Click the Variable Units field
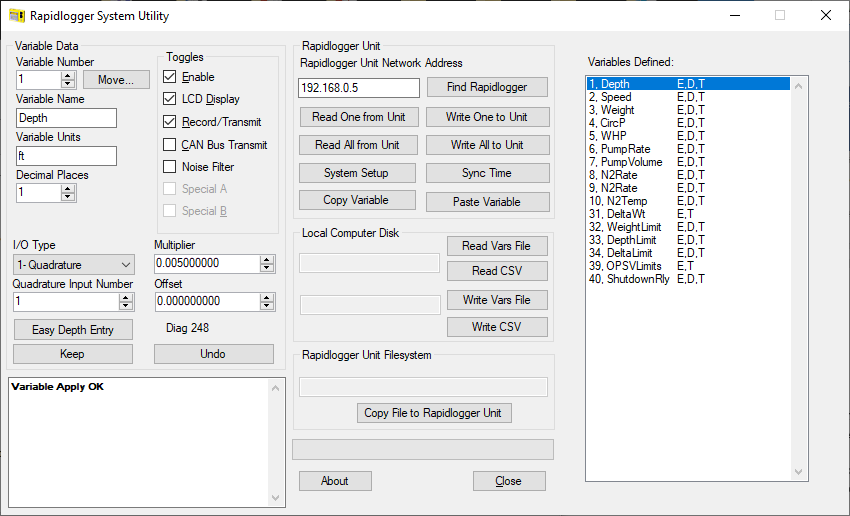850x516 pixels. [66, 156]
